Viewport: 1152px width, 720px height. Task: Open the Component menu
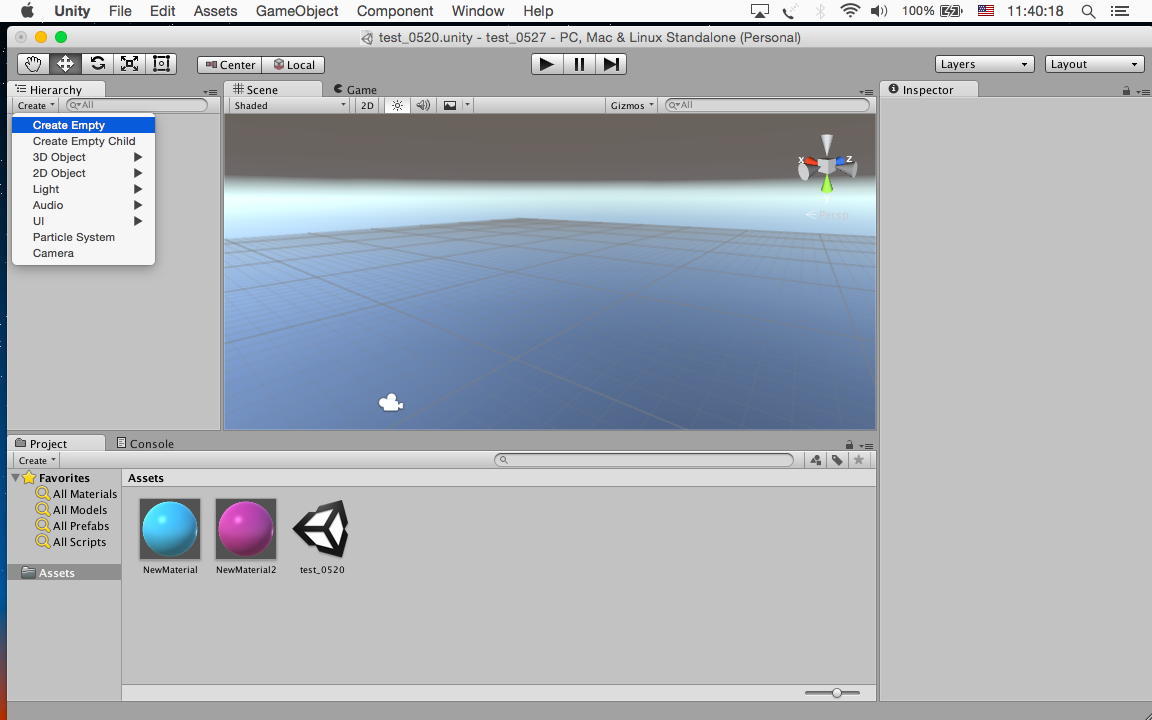[x=395, y=11]
